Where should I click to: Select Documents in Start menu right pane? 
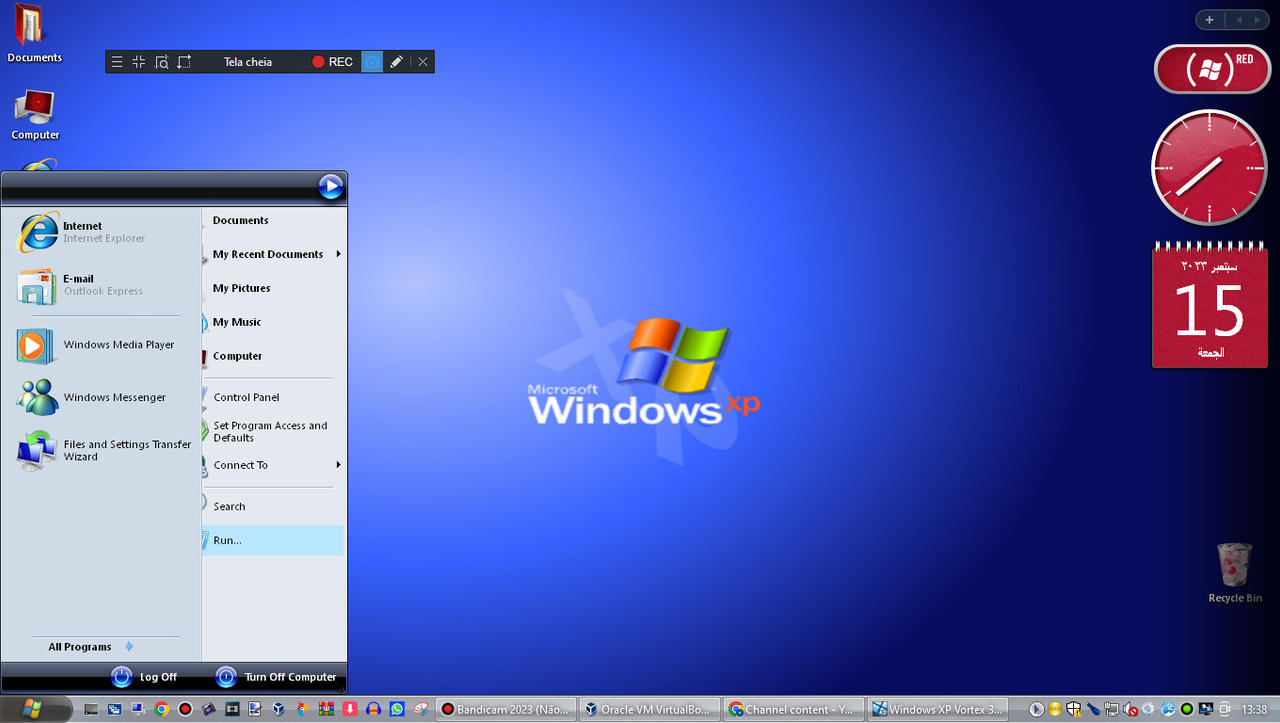click(x=273, y=220)
